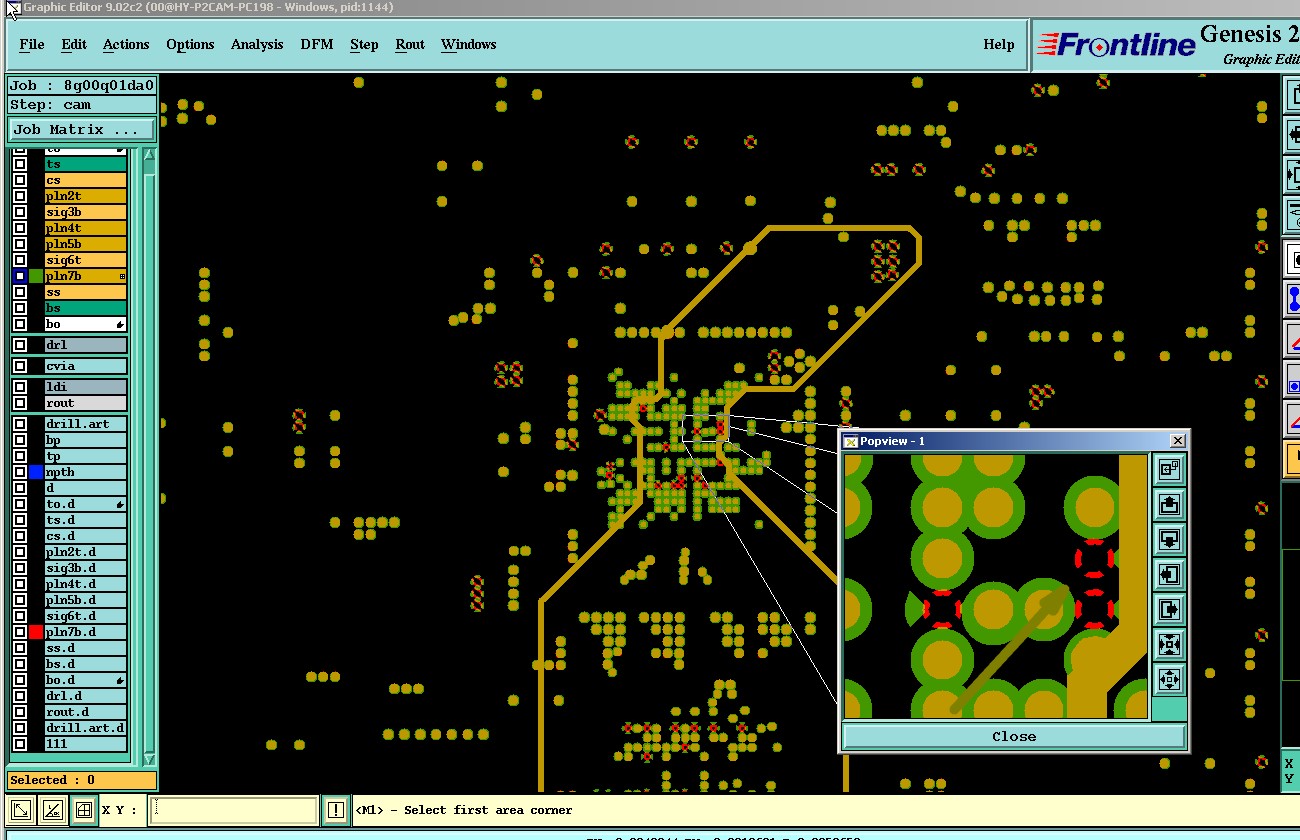The width and height of the screenshot is (1300, 840).
Task: Click the second icon on right toolbar
Action: pyautogui.click(x=1292, y=134)
